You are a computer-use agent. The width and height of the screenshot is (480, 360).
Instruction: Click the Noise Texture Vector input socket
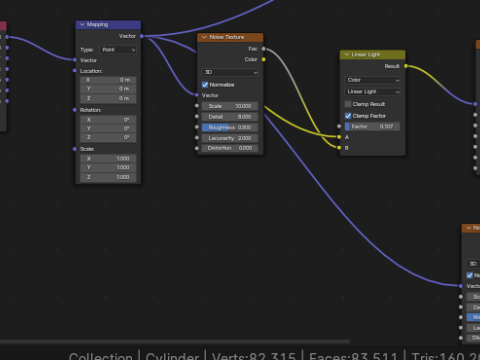pyautogui.click(x=197, y=95)
